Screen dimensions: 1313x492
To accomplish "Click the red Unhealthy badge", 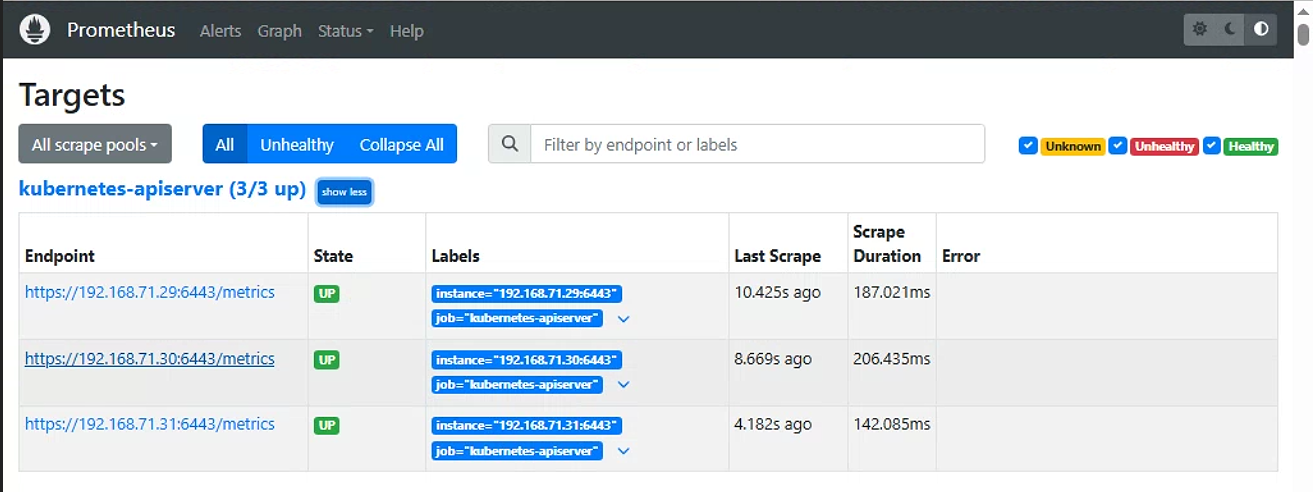I will point(1165,146).
